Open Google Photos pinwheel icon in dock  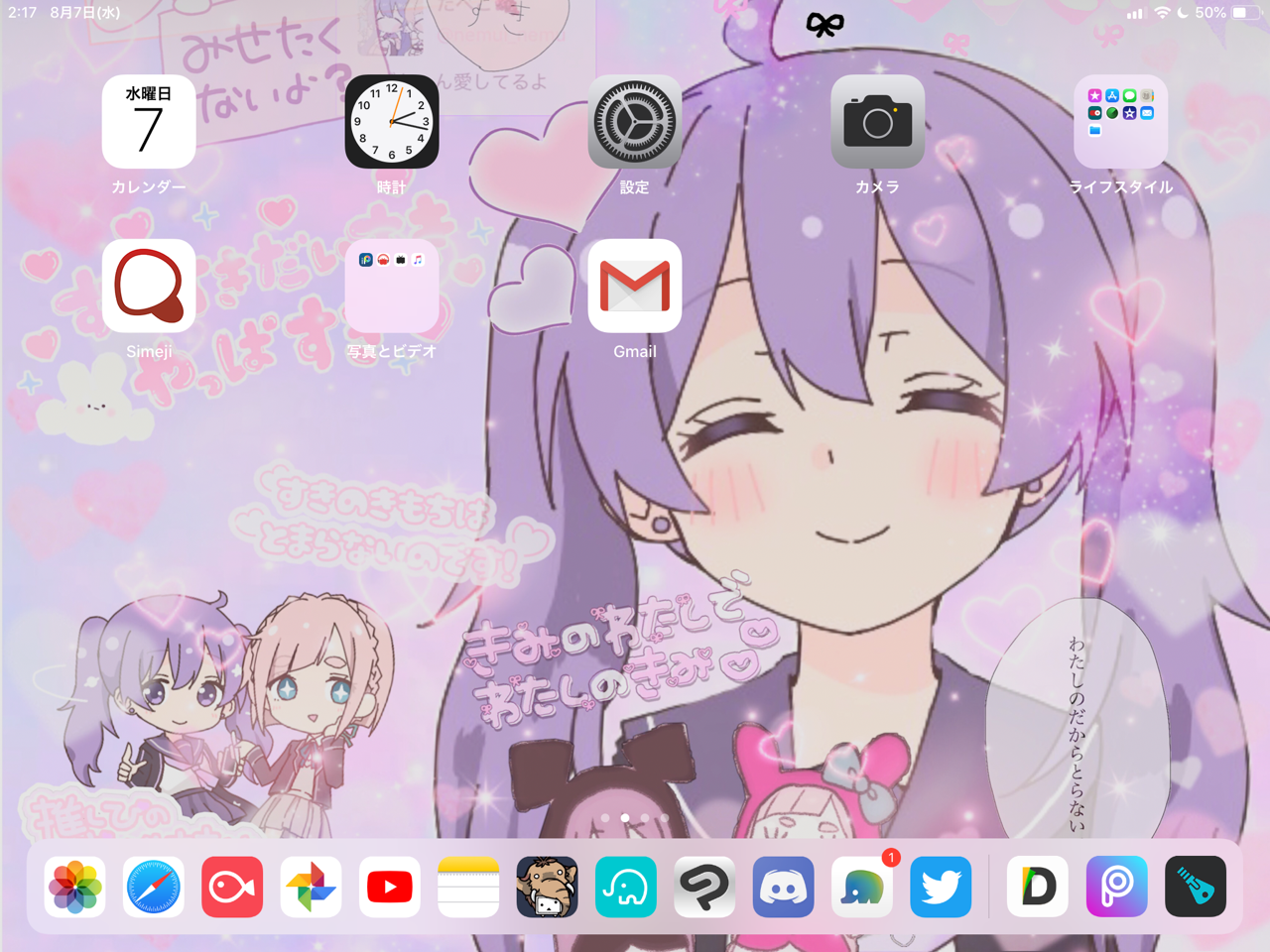tap(311, 887)
